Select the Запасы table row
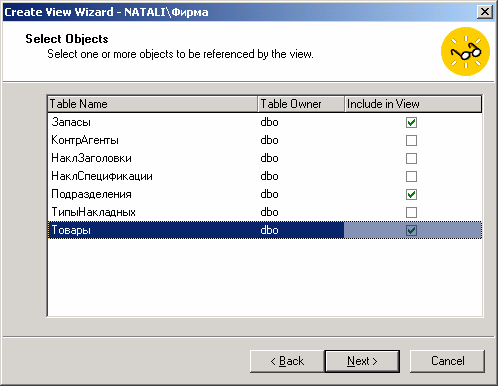The height and width of the screenshot is (386, 498). [x=265, y=122]
